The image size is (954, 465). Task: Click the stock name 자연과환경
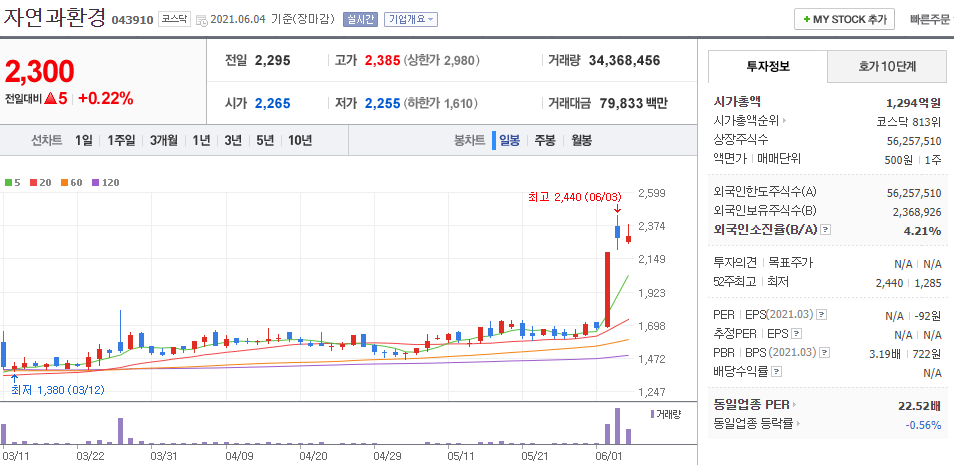point(55,17)
